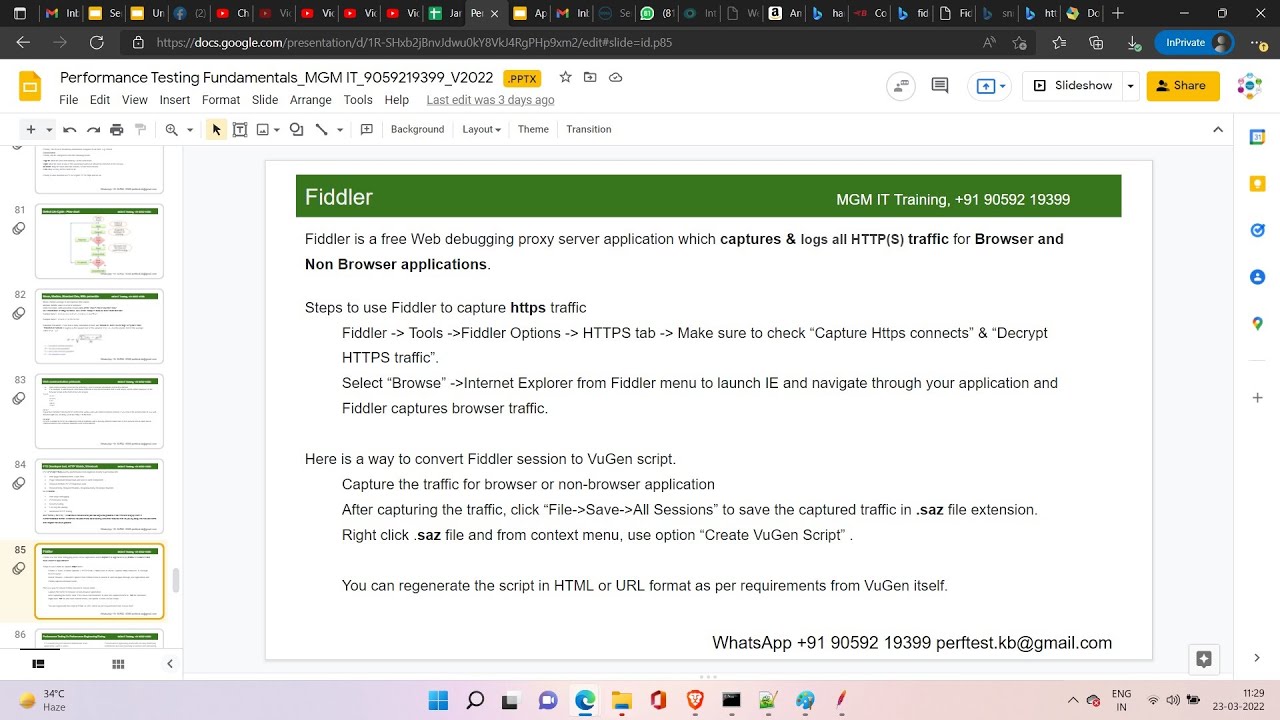This screenshot has width=1280, height=720.
Task: Hide the menus with collapse chevron
Action: click(x=1218, y=129)
